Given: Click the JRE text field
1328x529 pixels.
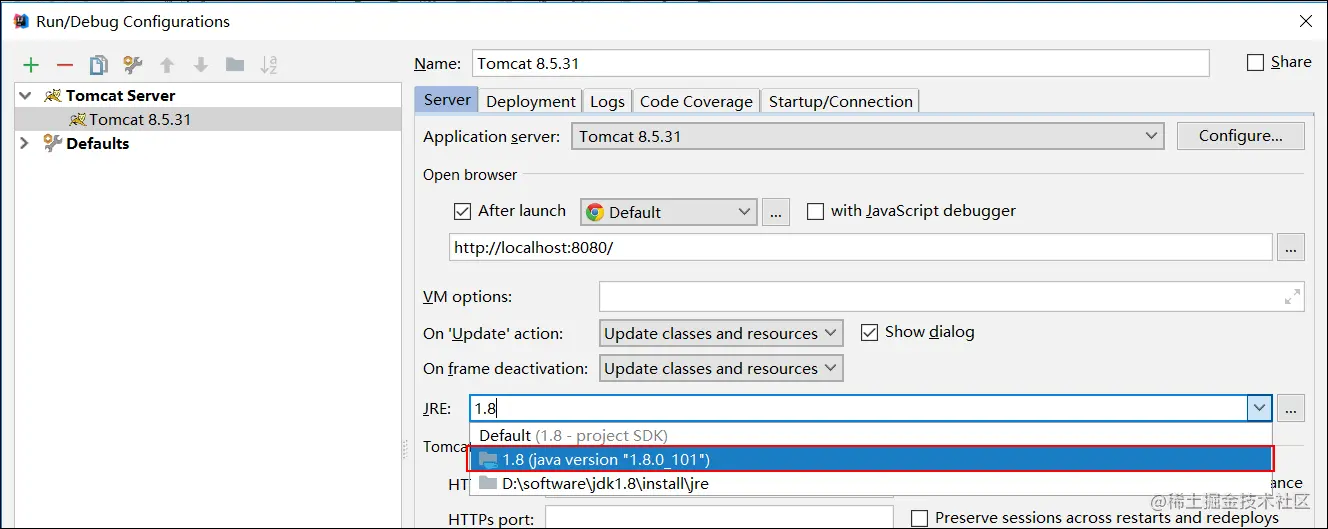Looking at the screenshot, I should (x=858, y=408).
